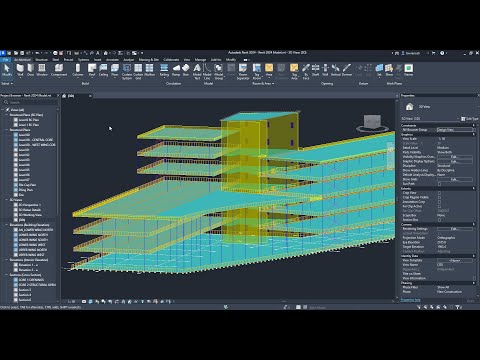The image size is (480, 360).
Task: Click the Model Group tool
Action: 219,72
